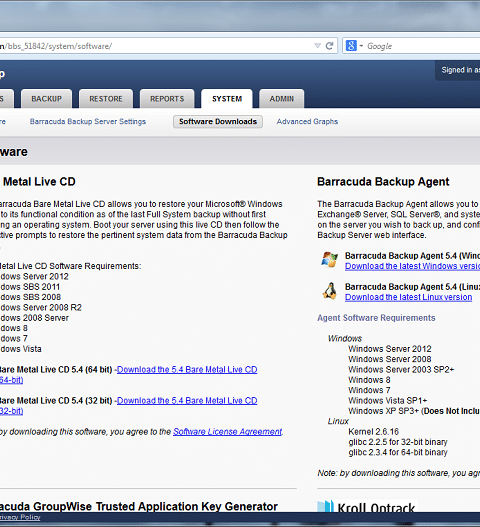This screenshot has height=527, width=480.
Task: Click the 'Barracuda Backup Agent 5.4 (Linux' title
Action: click(x=412, y=287)
